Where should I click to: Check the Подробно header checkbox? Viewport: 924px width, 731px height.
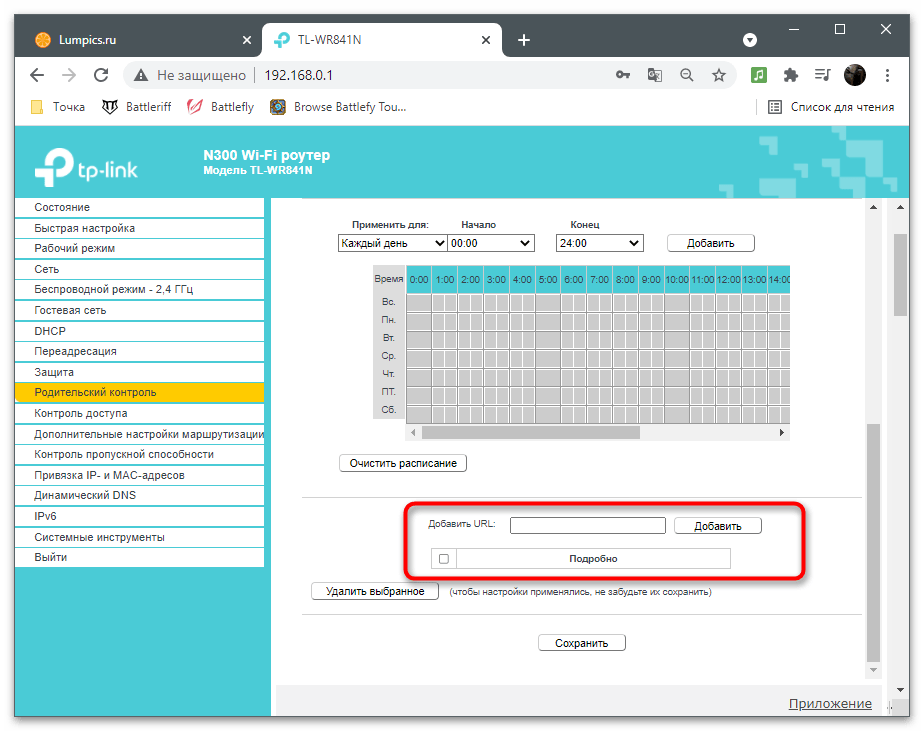[444, 558]
